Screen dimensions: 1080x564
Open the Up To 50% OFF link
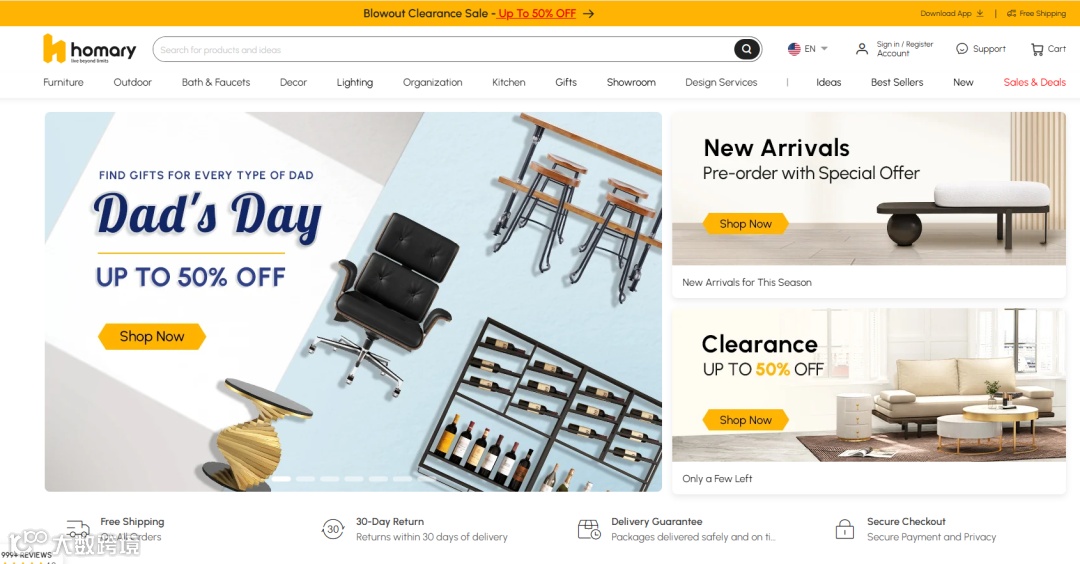pos(537,13)
